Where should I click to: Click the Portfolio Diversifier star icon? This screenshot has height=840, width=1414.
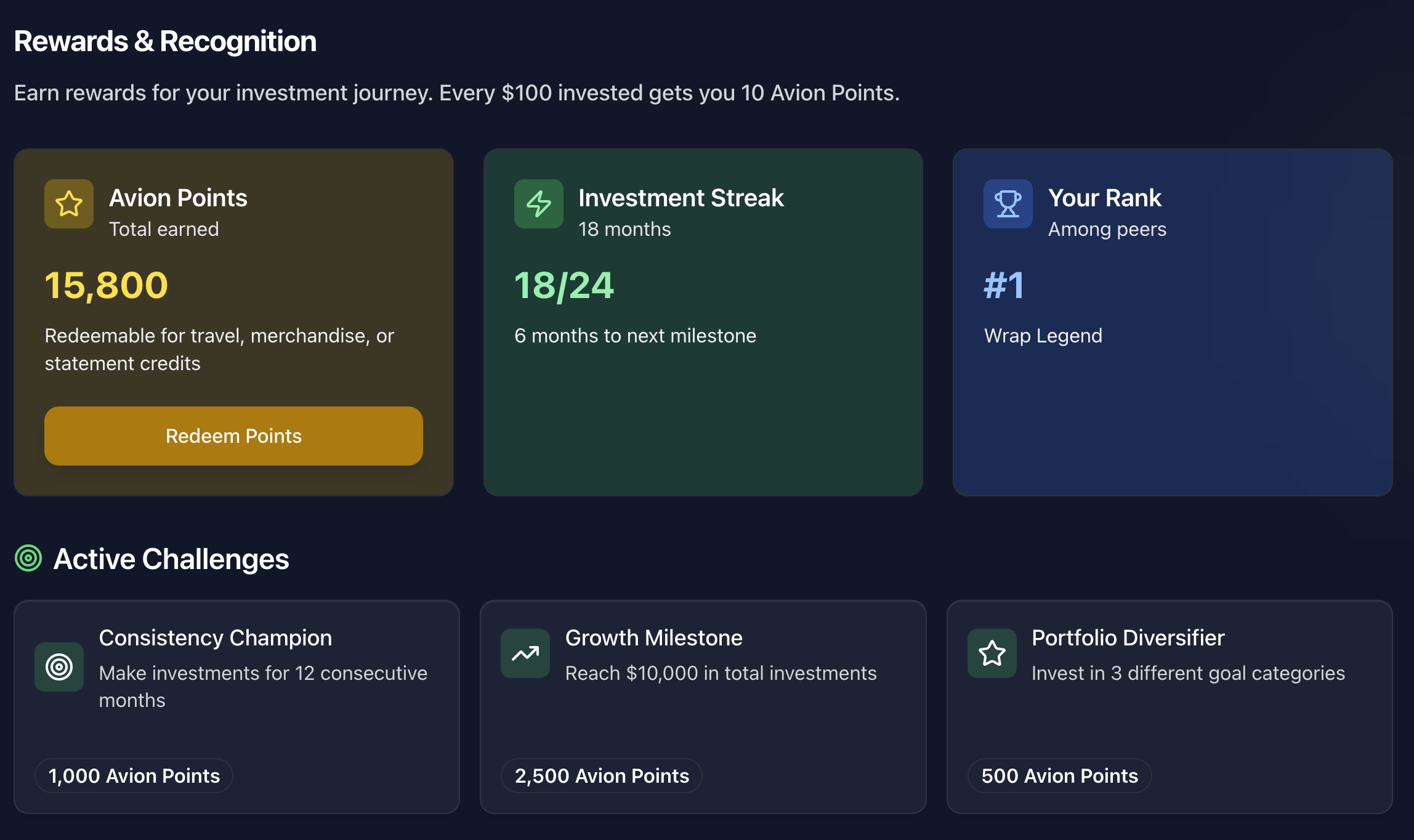coord(992,653)
